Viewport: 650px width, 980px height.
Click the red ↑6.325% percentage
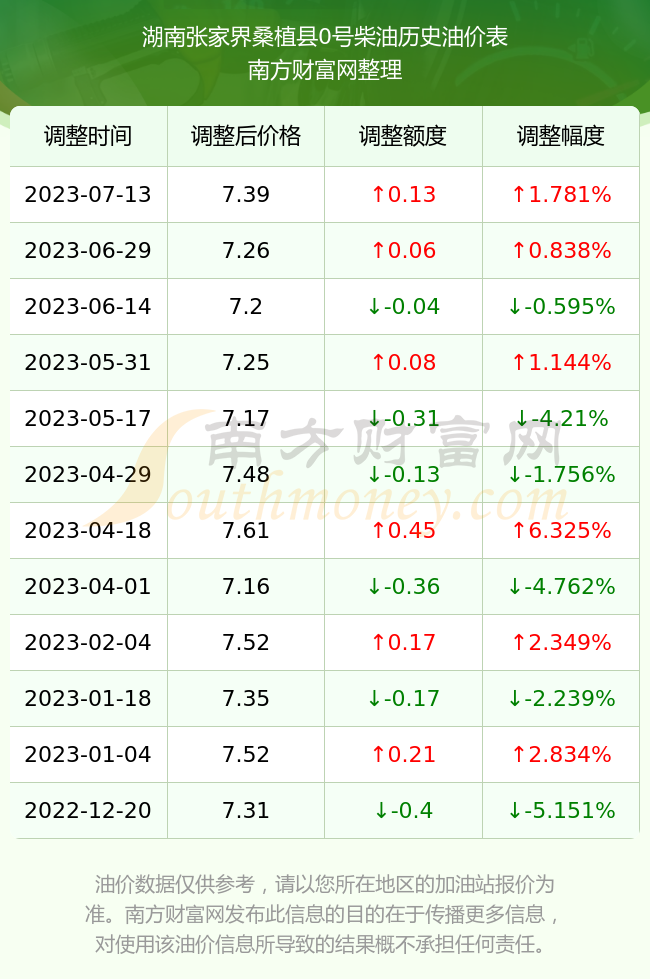561,531
